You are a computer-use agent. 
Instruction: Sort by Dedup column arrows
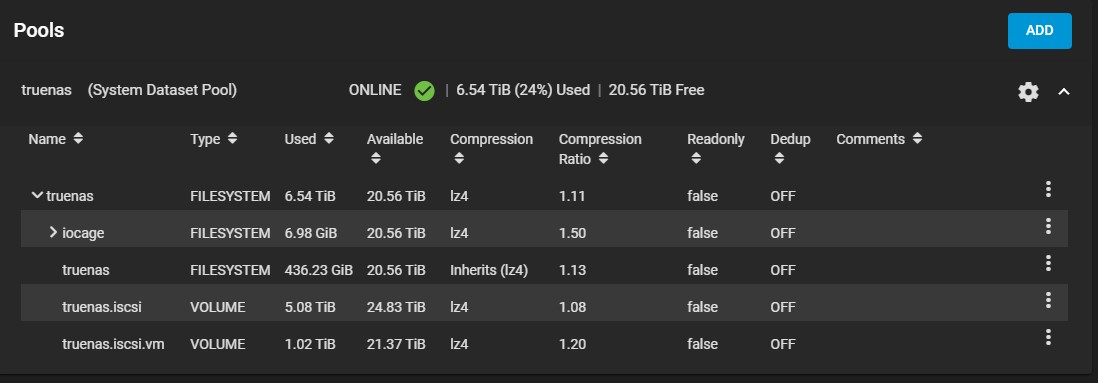coord(779,159)
